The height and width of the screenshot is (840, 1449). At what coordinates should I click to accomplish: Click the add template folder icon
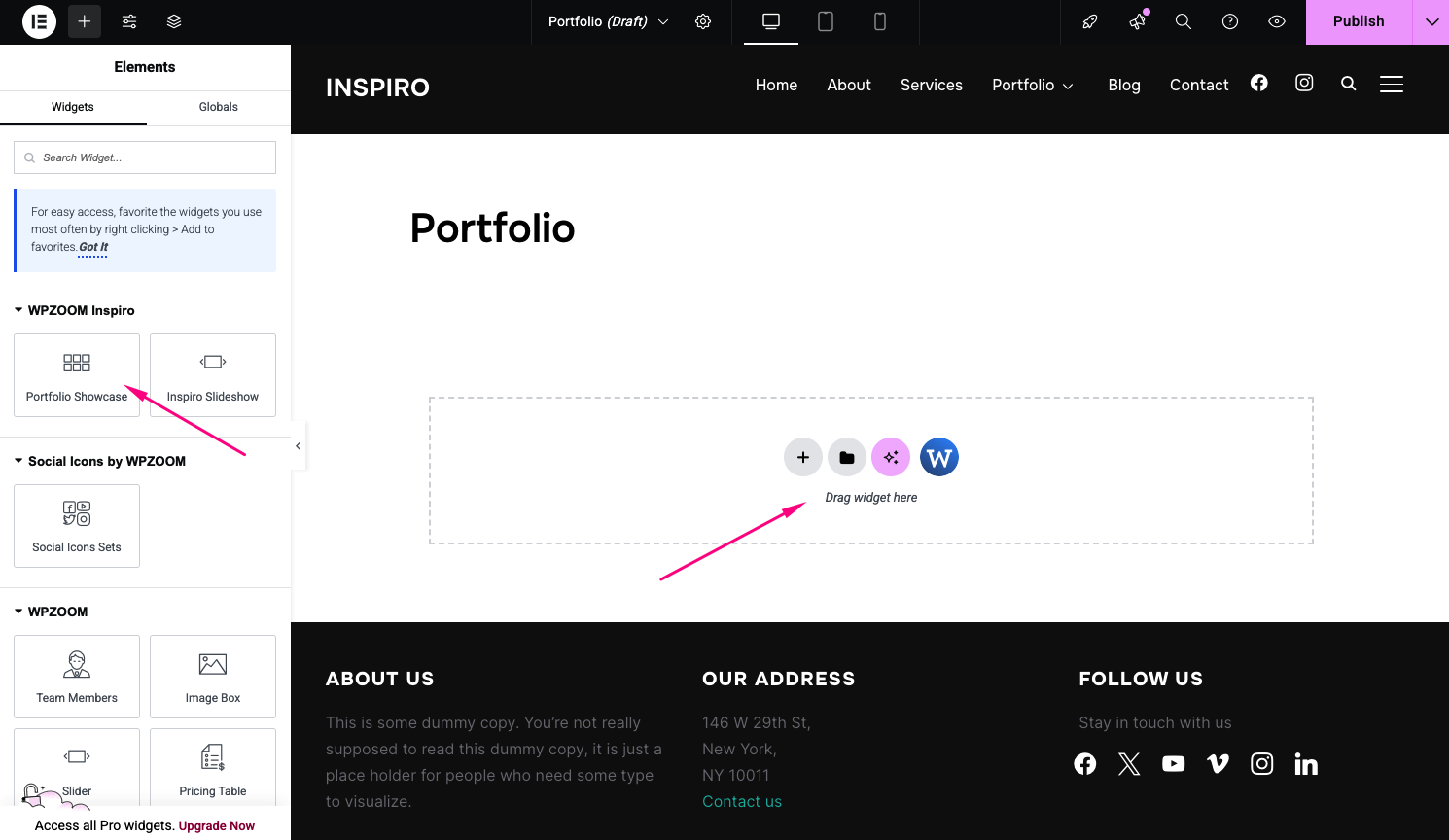pyautogui.click(x=847, y=457)
